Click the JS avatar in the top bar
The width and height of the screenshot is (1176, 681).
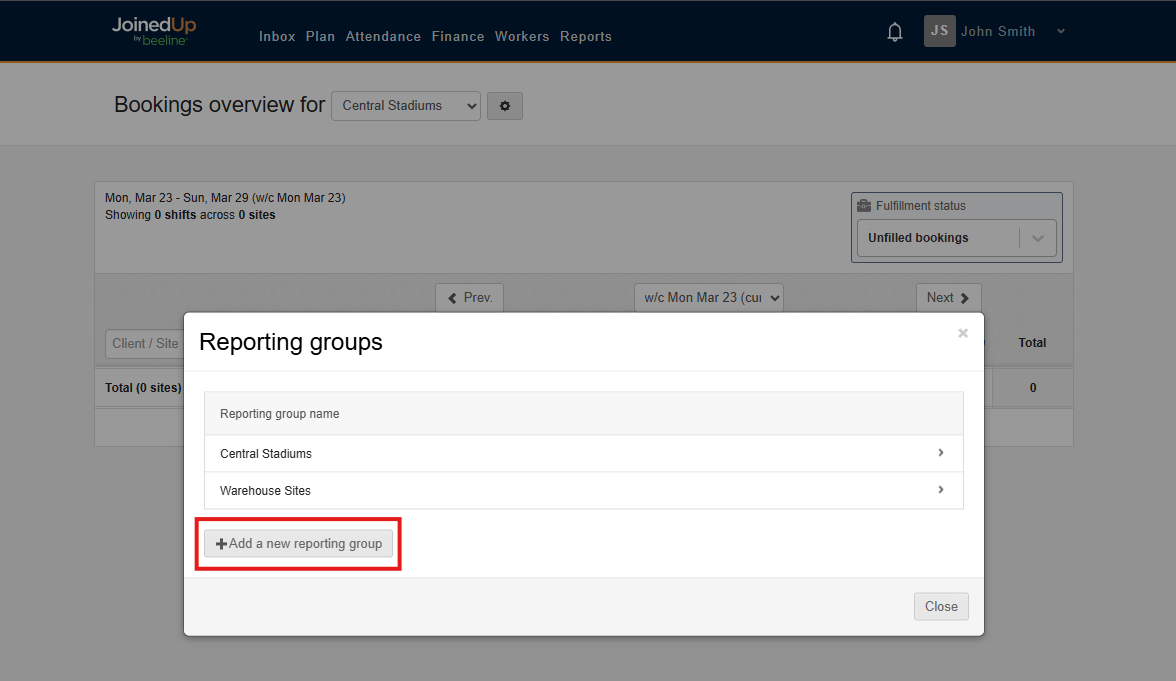(x=939, y=31)
